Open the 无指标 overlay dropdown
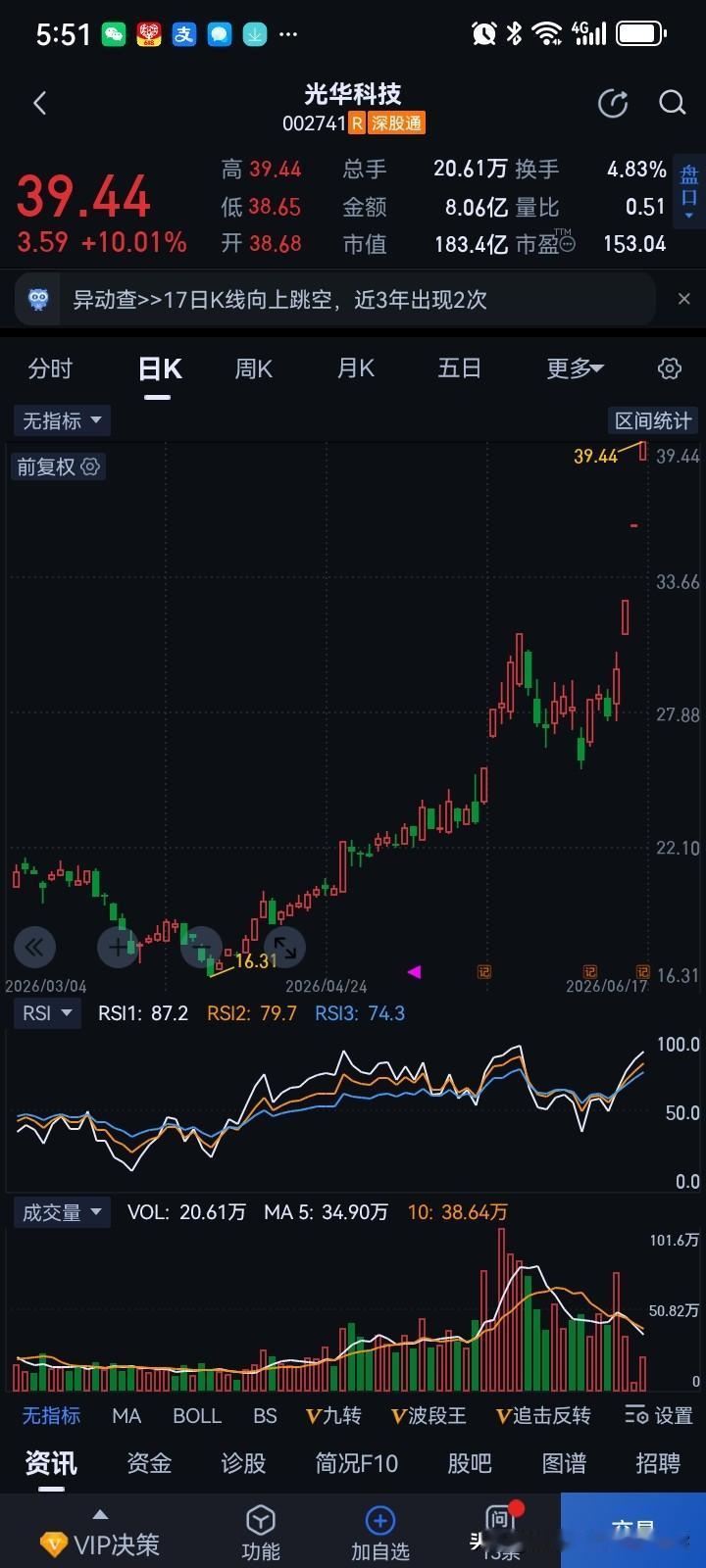This screenshot has height=1568, width=706. [62, 420]
